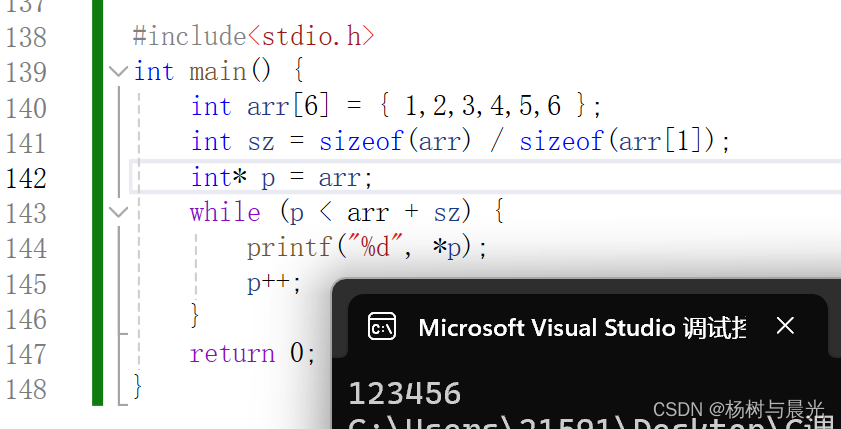This screenshot has height=429, width=841.
Task: Click the #include<stdio.h> line
Action: 253,36
